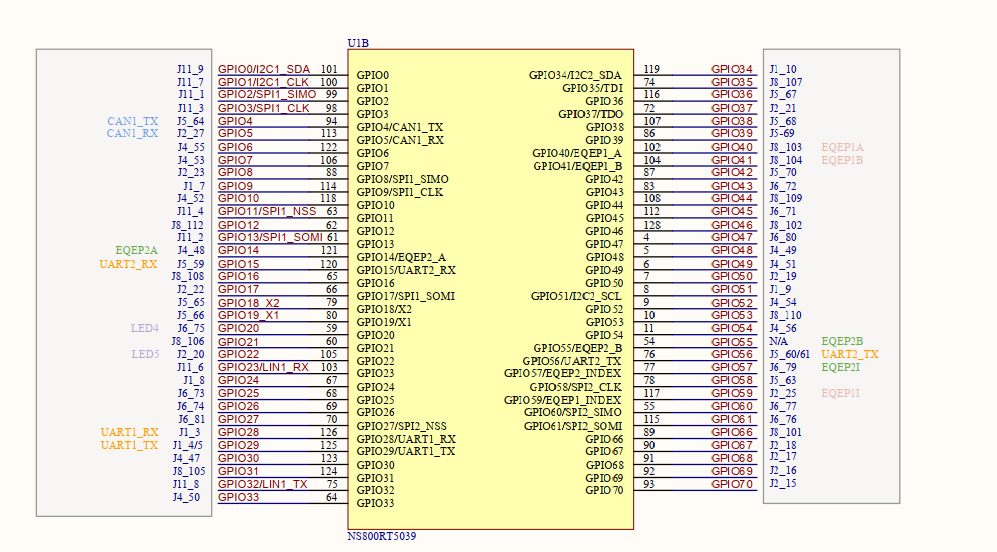This screenshot has width=997, height=552.
Task: Select the GPIO0/I2C1_SDA net label
Action: point(264,69)
